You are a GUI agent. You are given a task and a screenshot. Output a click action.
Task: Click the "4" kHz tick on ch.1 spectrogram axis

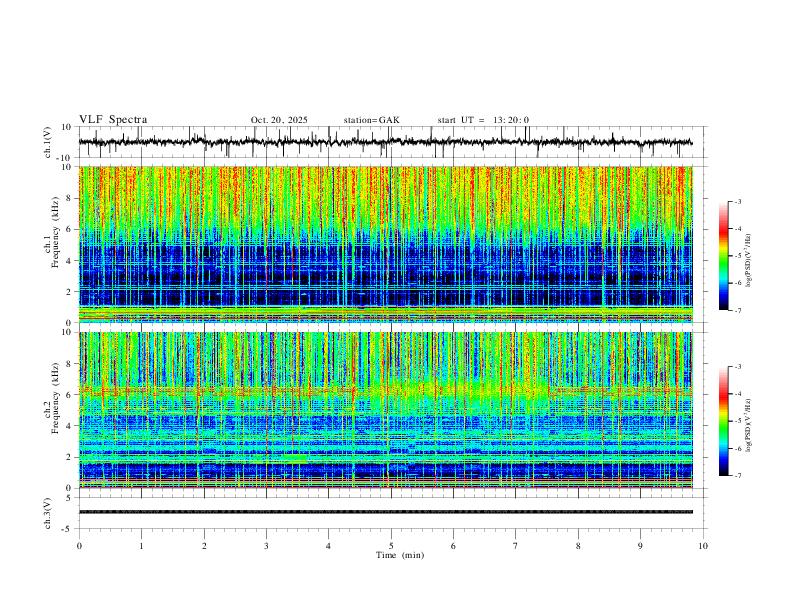pyautogui.click(x=70, y=261)
